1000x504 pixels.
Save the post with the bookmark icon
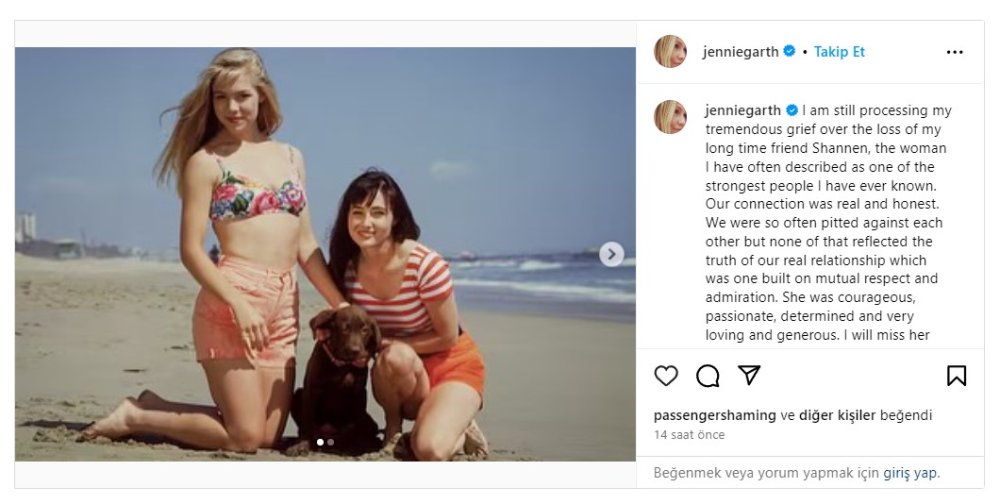956,376
